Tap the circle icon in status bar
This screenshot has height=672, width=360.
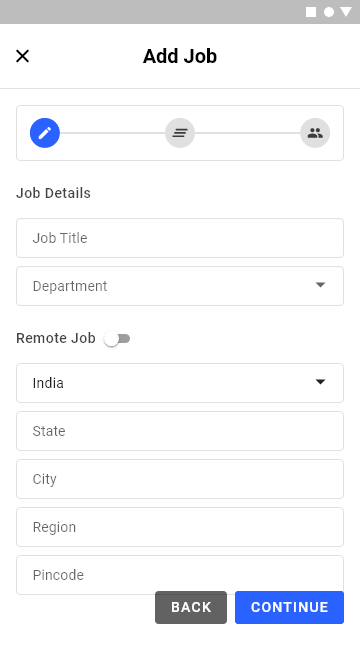(x=329, y=12)
